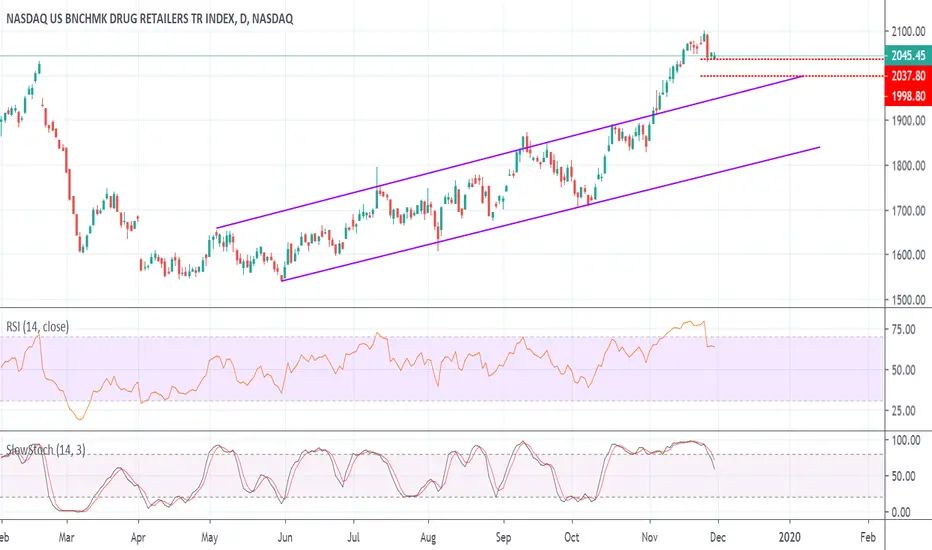Open the RSI (14, close) indicator label

(37, 326)
